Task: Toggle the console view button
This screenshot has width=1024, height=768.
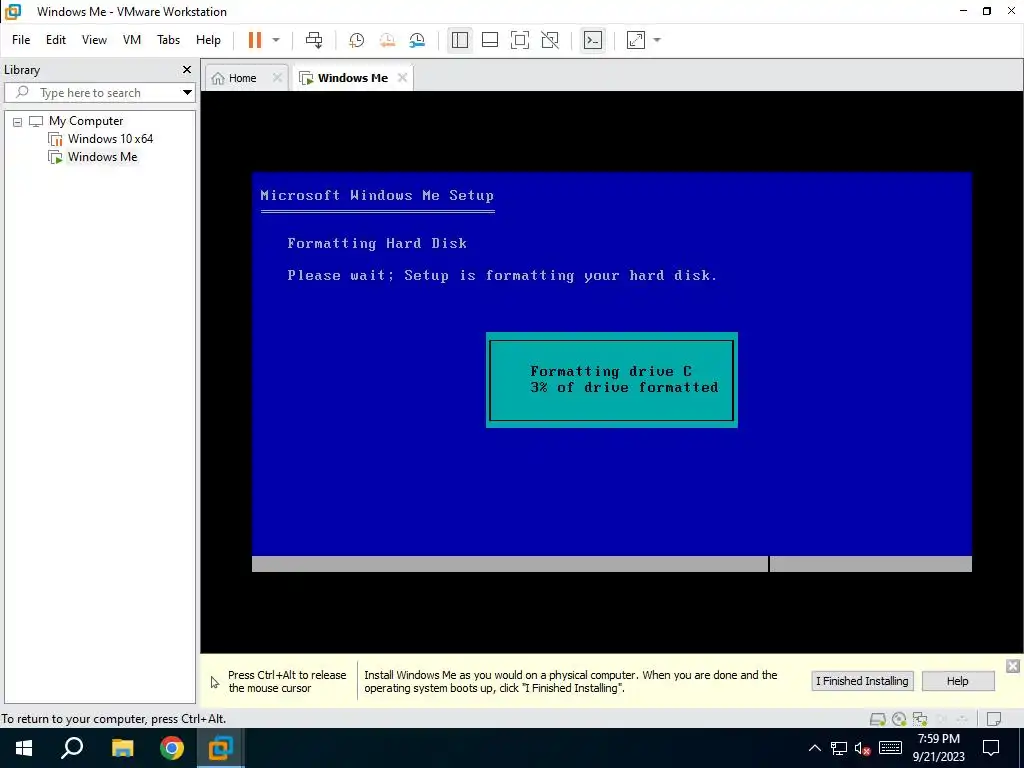Action: [592, 40]
